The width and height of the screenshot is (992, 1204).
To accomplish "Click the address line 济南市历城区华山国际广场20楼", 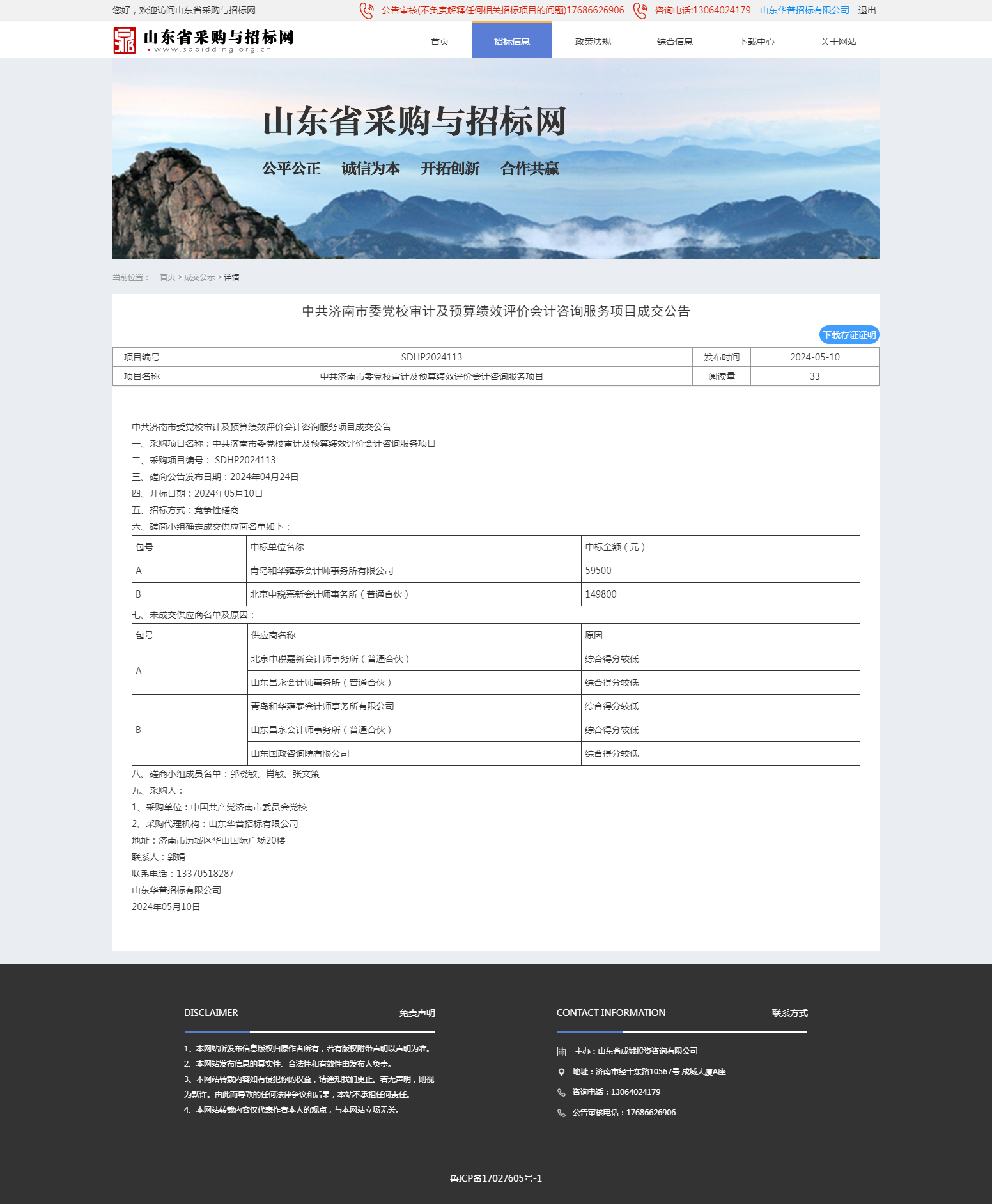I will click(208, 840).
